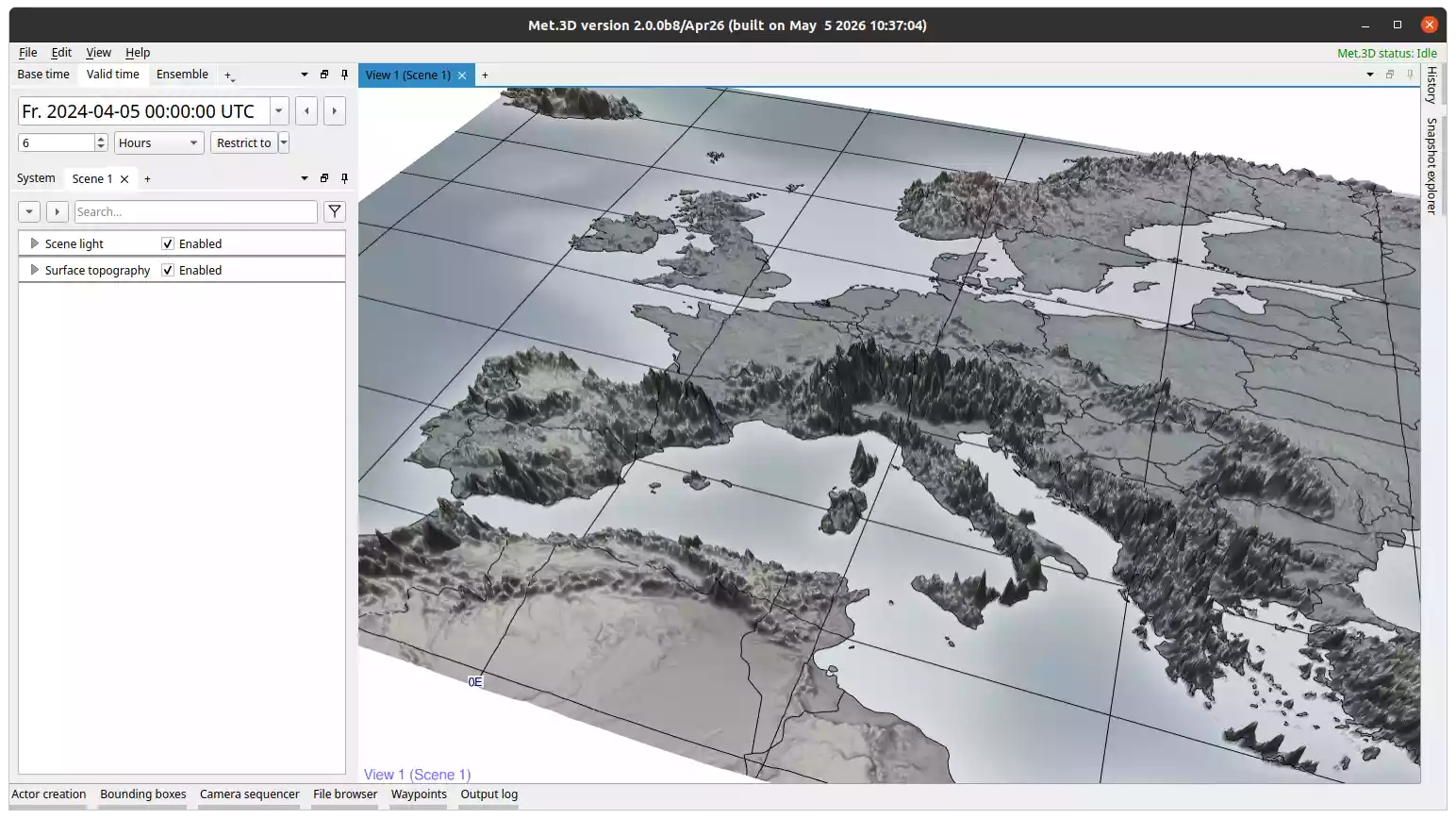1456x819 pixels.
Task: Open the Hours unit dropdown
Action: click(x=159, y=143)
